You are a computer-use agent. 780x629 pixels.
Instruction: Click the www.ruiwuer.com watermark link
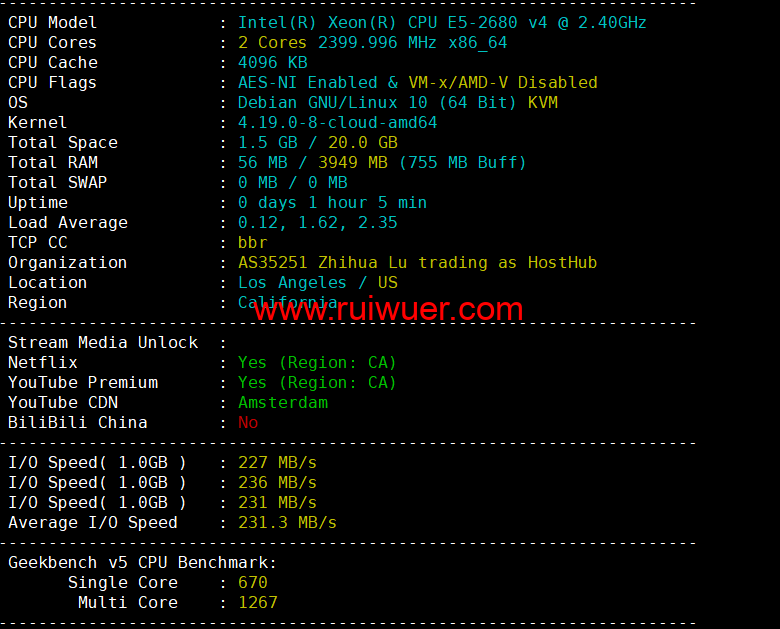click(389, 309)
